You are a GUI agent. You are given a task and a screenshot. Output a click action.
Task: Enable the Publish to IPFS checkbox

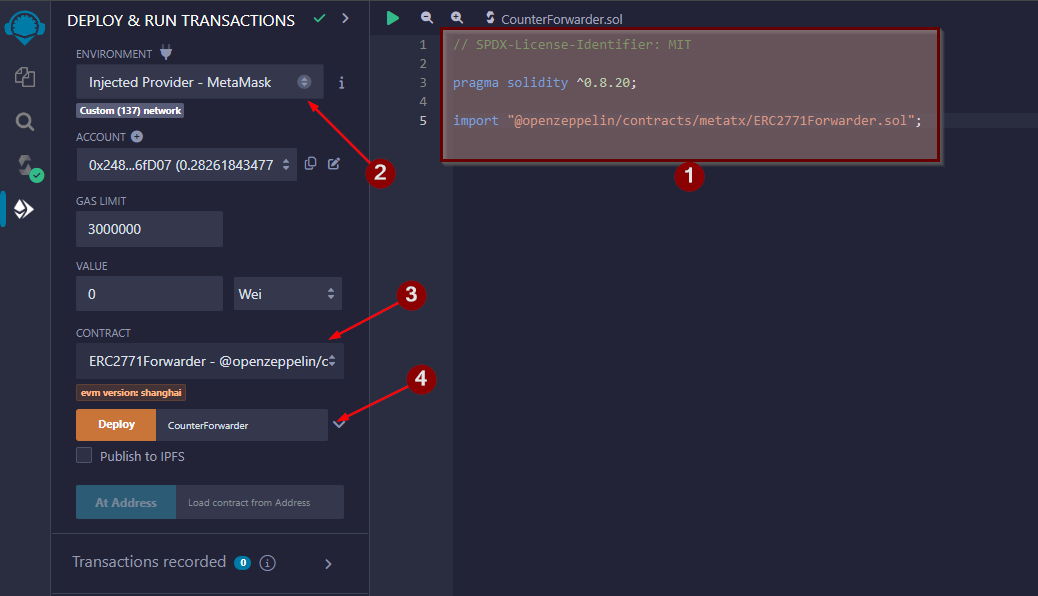(x=84, y=456)
